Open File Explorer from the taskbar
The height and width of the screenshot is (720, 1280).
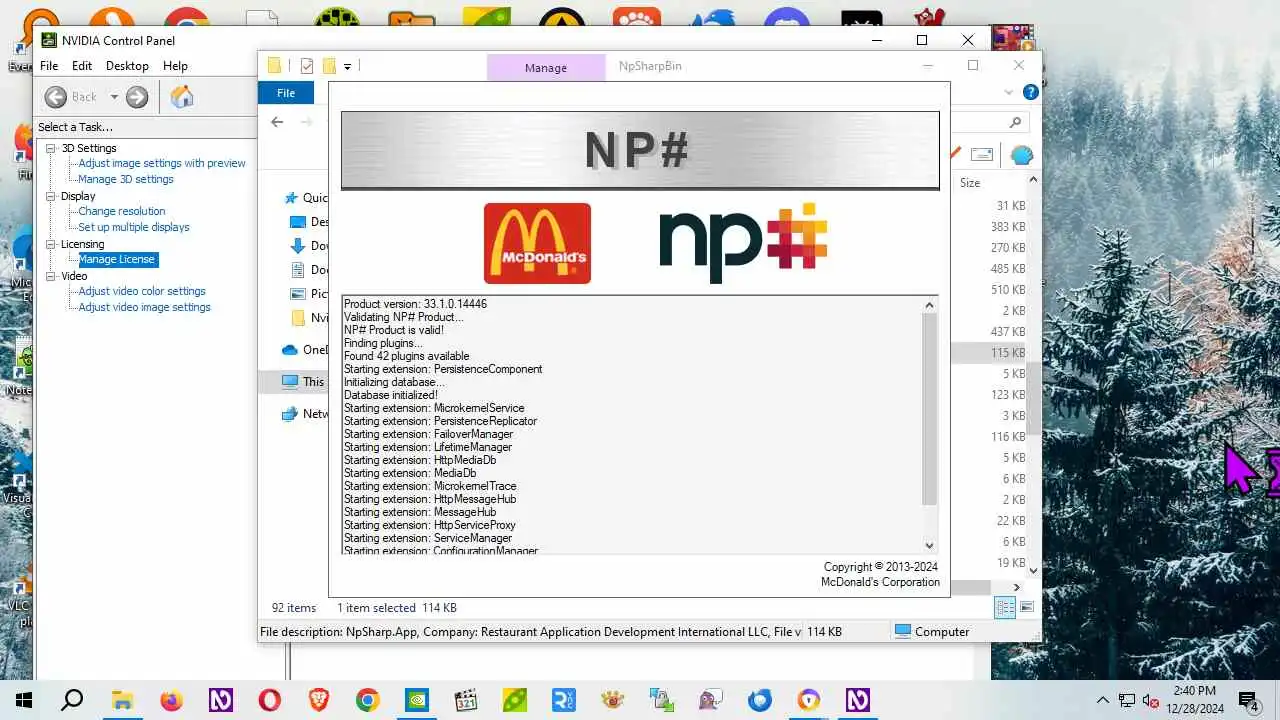(122, 700)
